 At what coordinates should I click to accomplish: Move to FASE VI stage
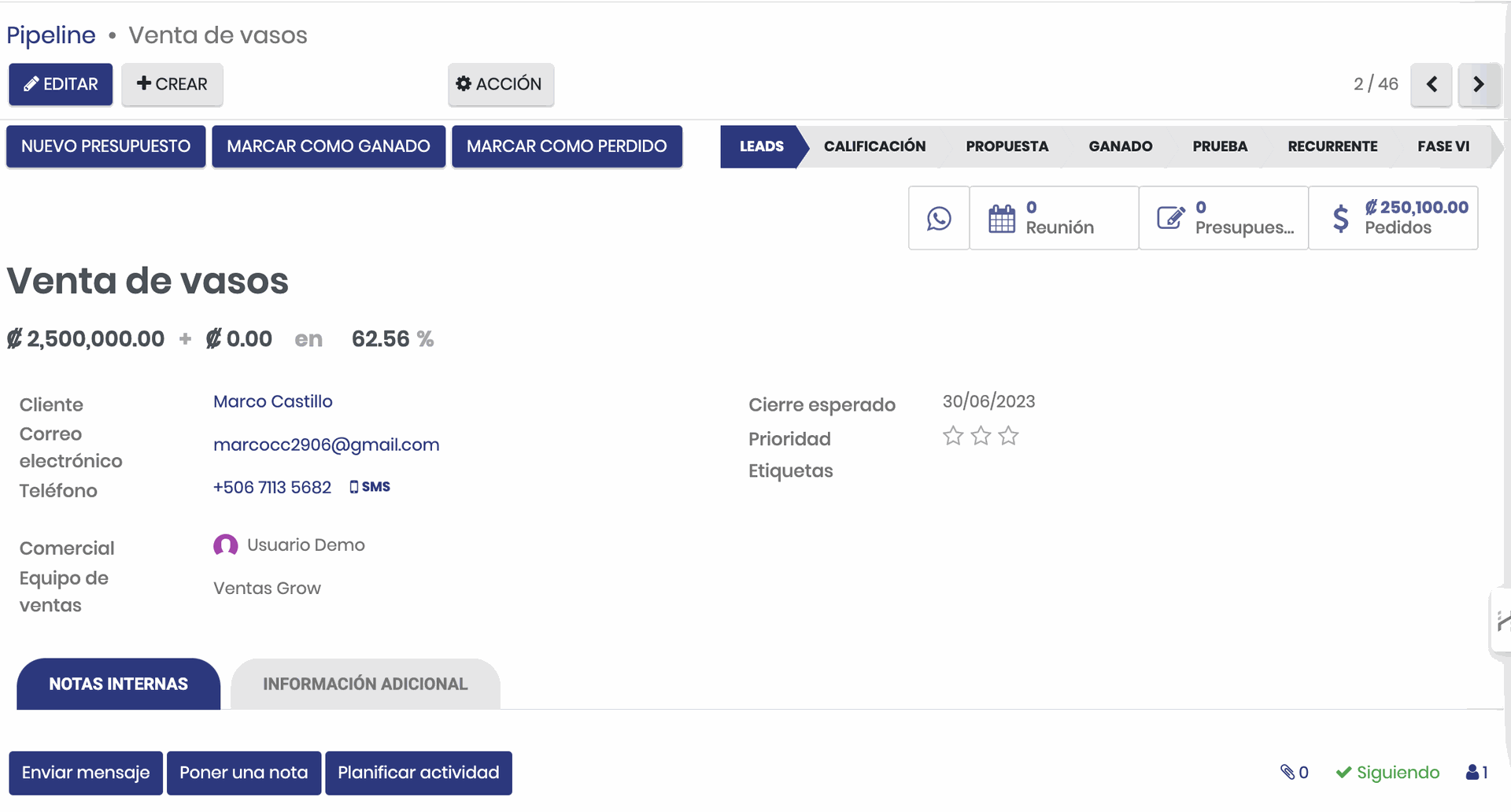click(x=1443, y=146)
